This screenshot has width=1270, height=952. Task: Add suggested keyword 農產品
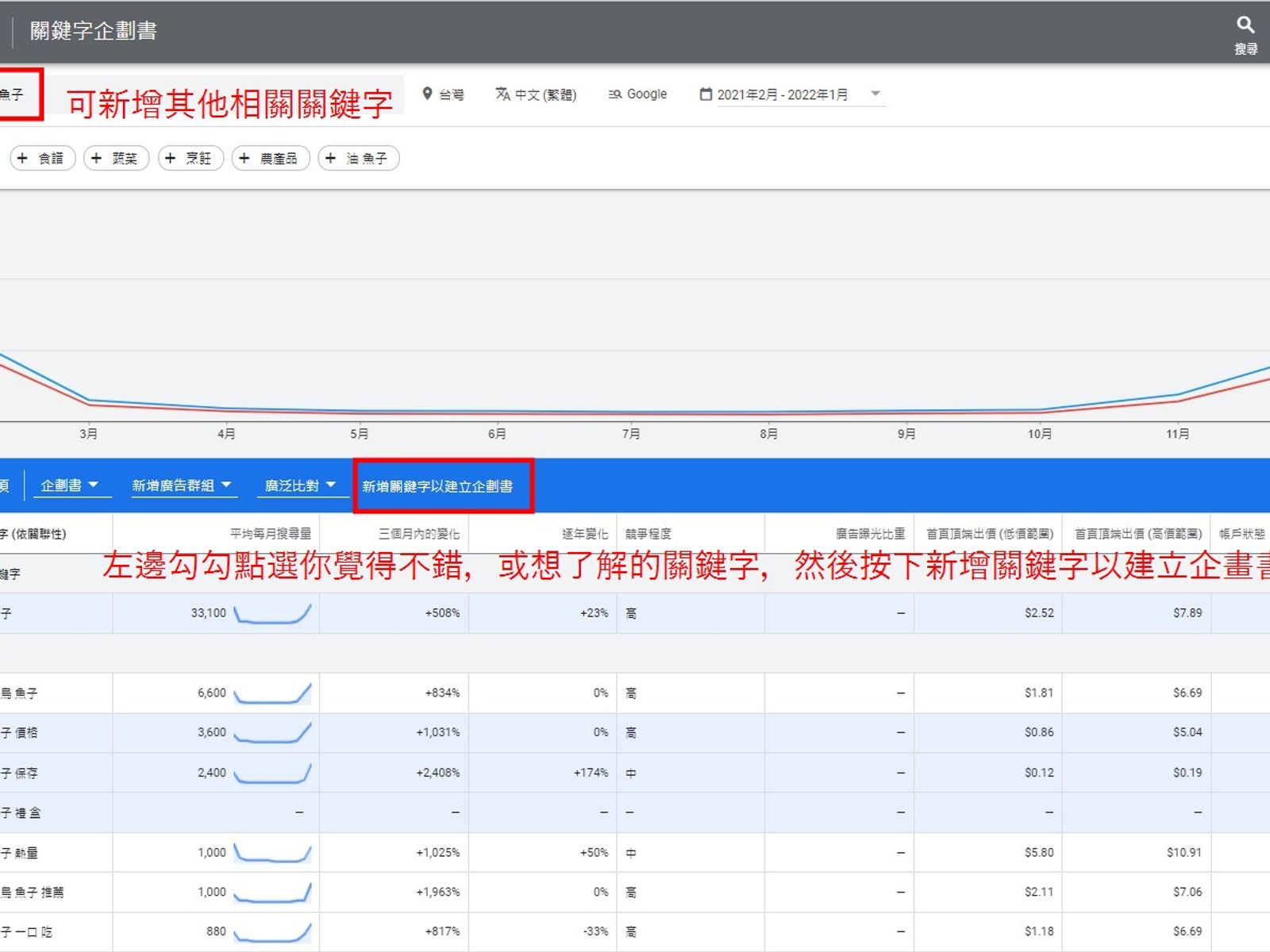(271, 158)
